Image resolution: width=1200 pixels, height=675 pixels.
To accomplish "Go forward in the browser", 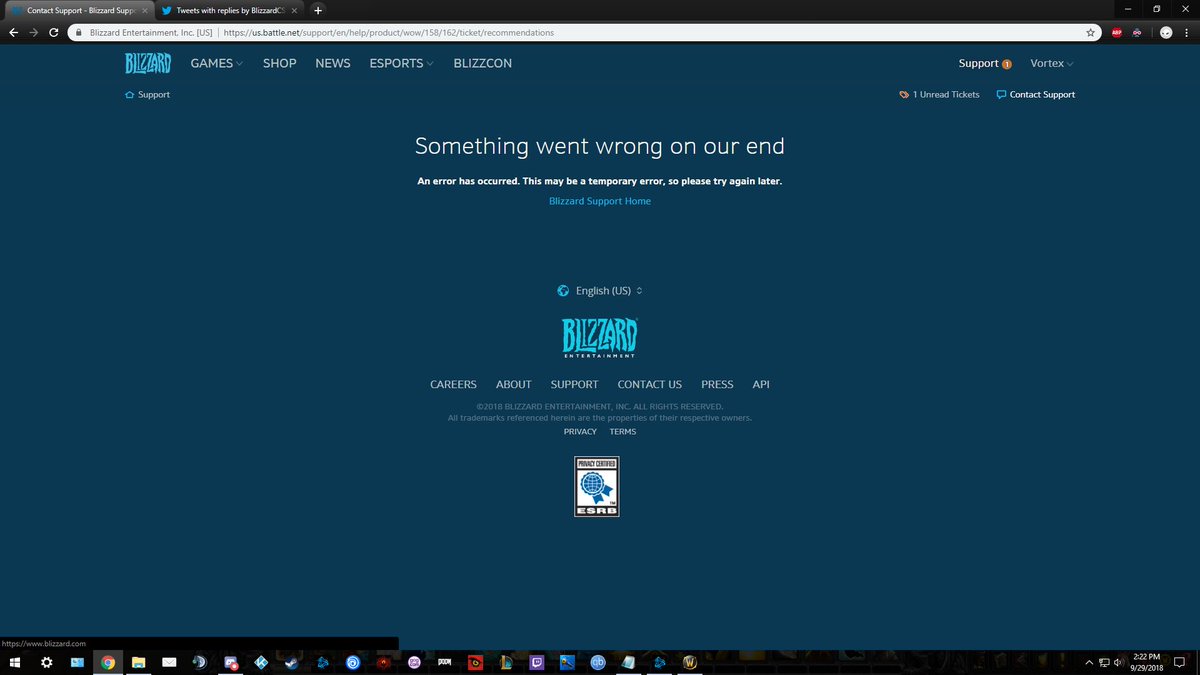I will click(x=35, y=32).
